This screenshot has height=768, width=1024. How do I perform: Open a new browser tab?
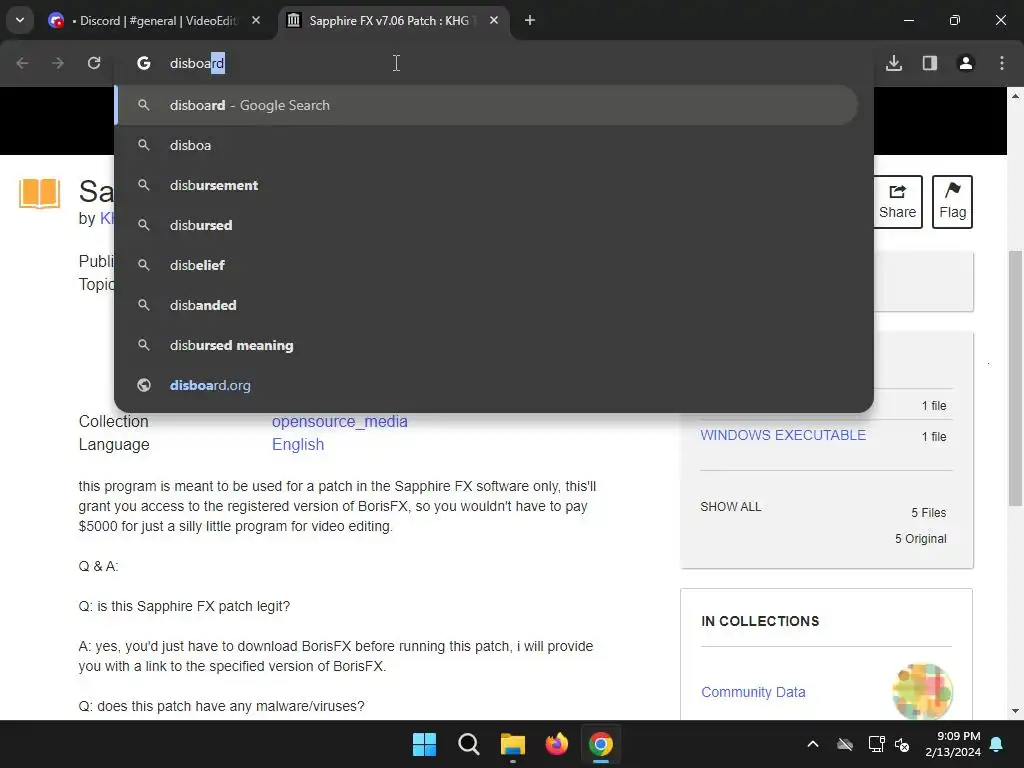[530, 20]
